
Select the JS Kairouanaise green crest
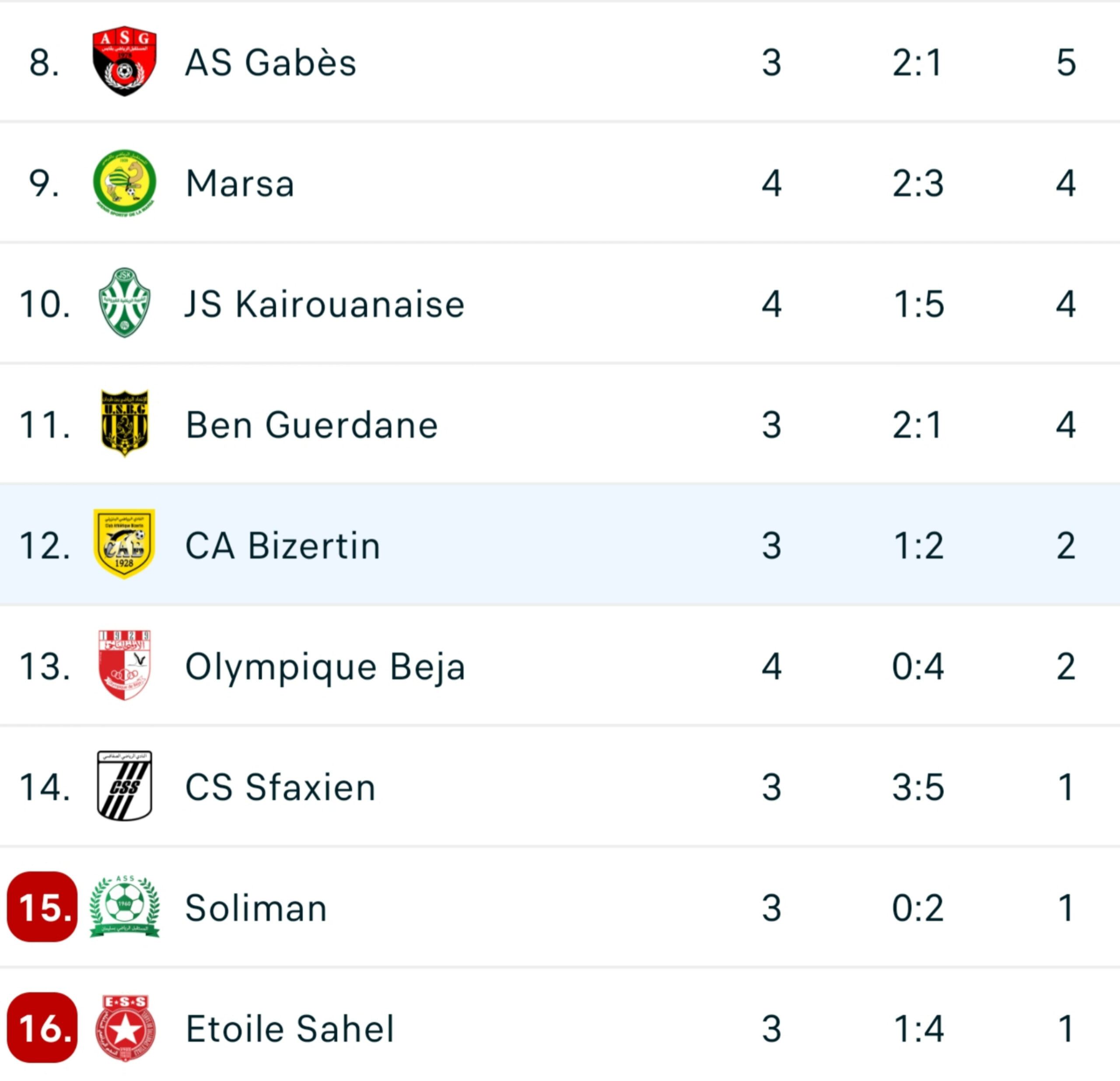pos(125,303)
